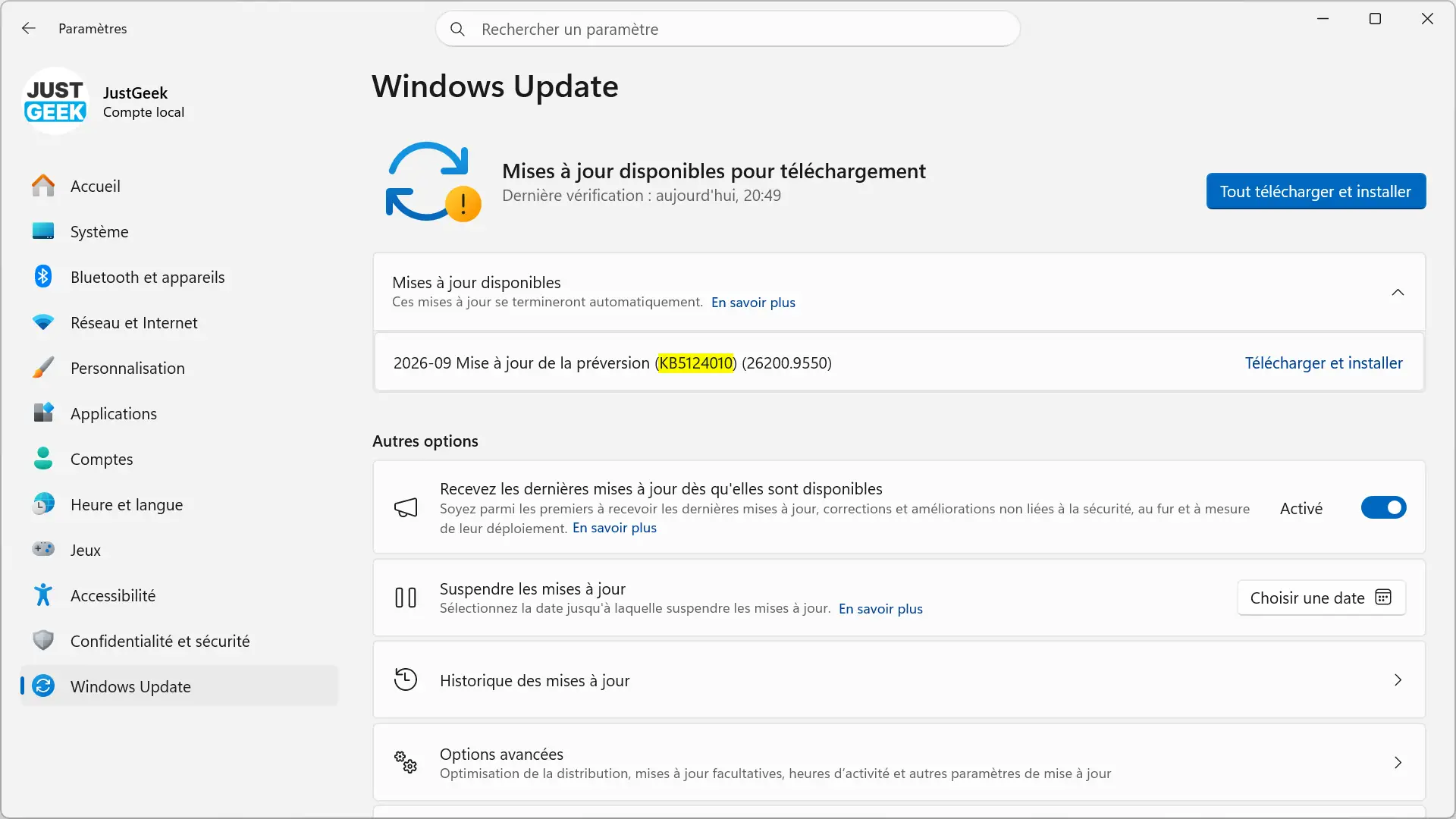
Task: Click the Système monitor icon
Action: [43, 231]
